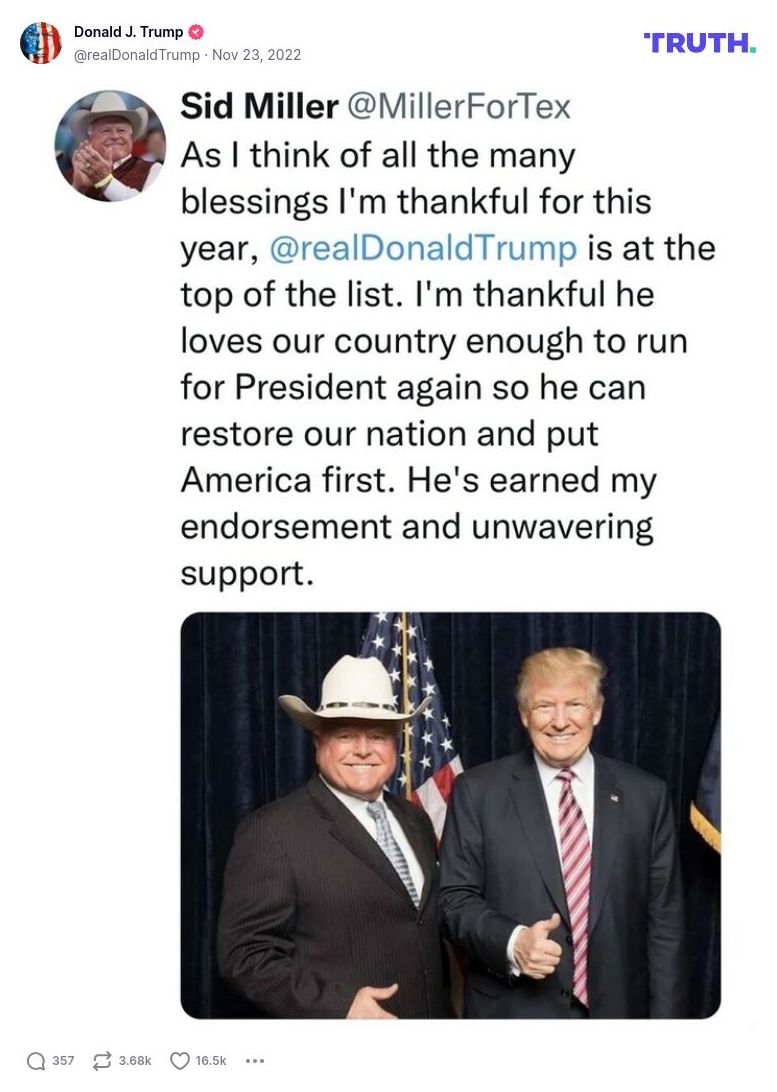Open the three-dot more options menu
777x1092 pixels.
pyautogui.click(x=255, y=1060)
